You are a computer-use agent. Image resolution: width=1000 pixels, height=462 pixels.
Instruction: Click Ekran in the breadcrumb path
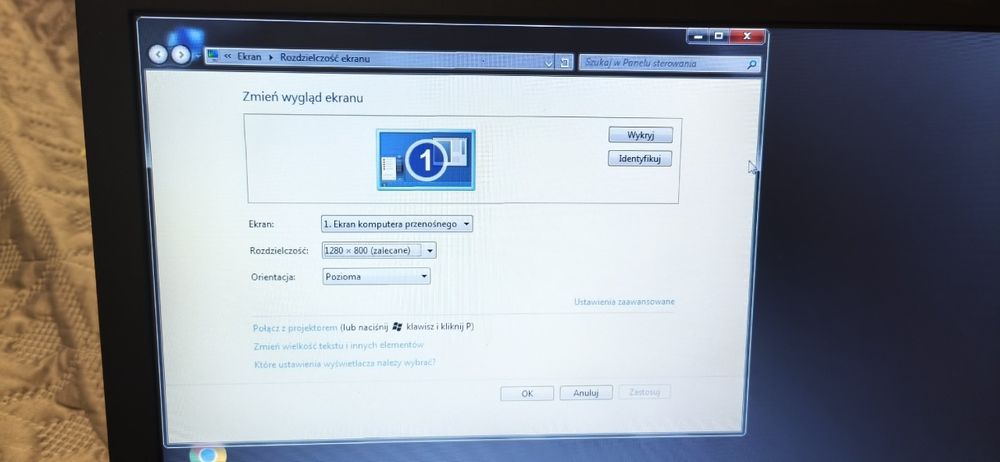pyautogui.click(x=249, y=57)
